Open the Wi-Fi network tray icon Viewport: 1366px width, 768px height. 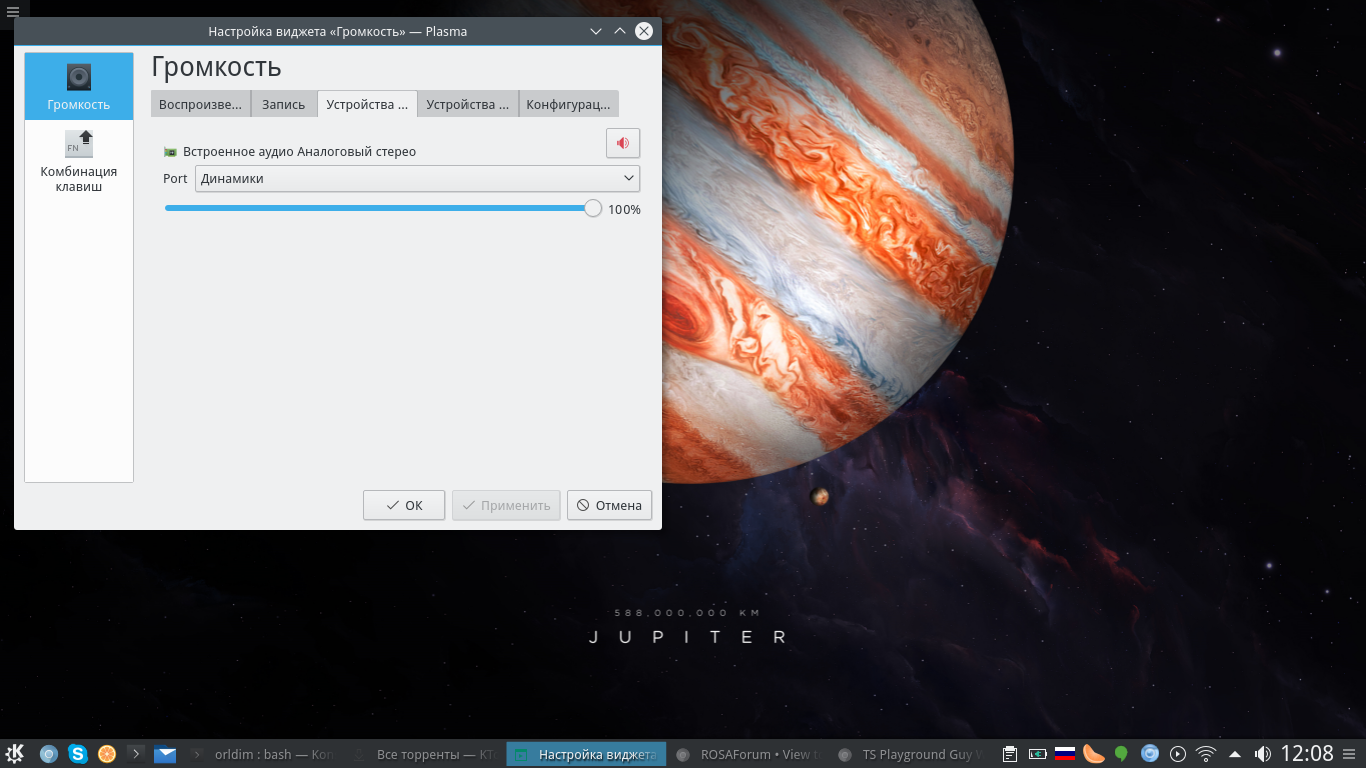click(1206, 754)
